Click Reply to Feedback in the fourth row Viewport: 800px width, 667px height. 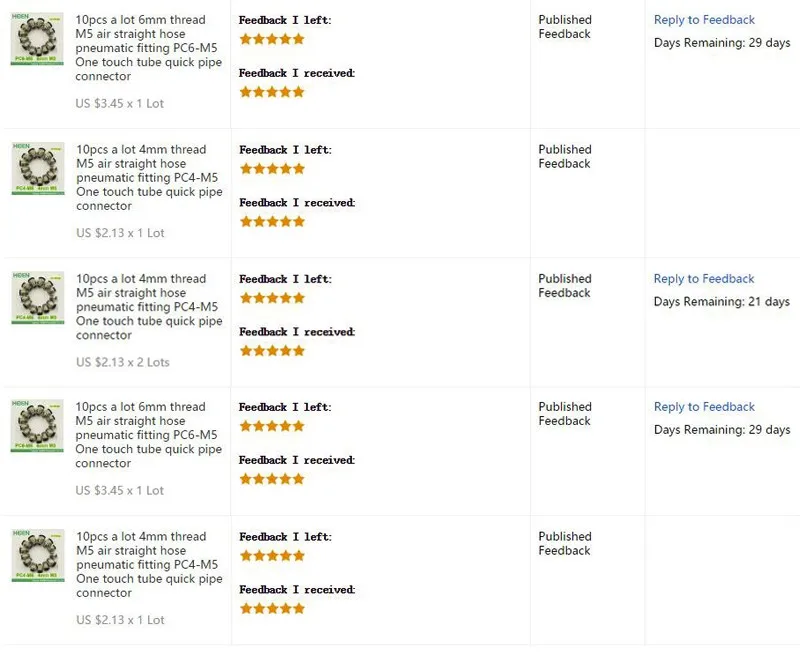[704, 407]
